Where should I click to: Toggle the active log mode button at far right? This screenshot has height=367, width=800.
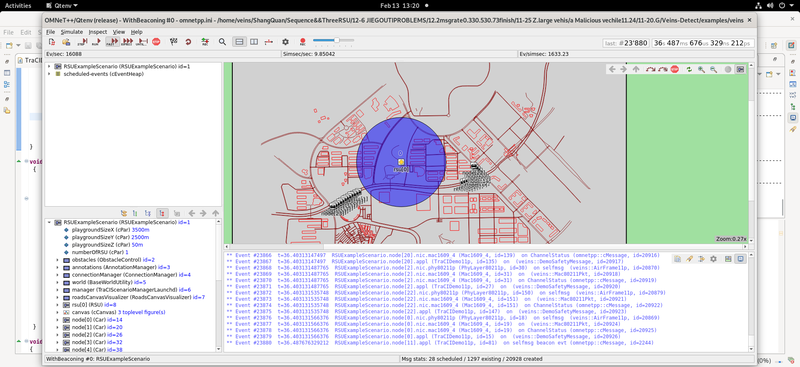pos(740,259)
